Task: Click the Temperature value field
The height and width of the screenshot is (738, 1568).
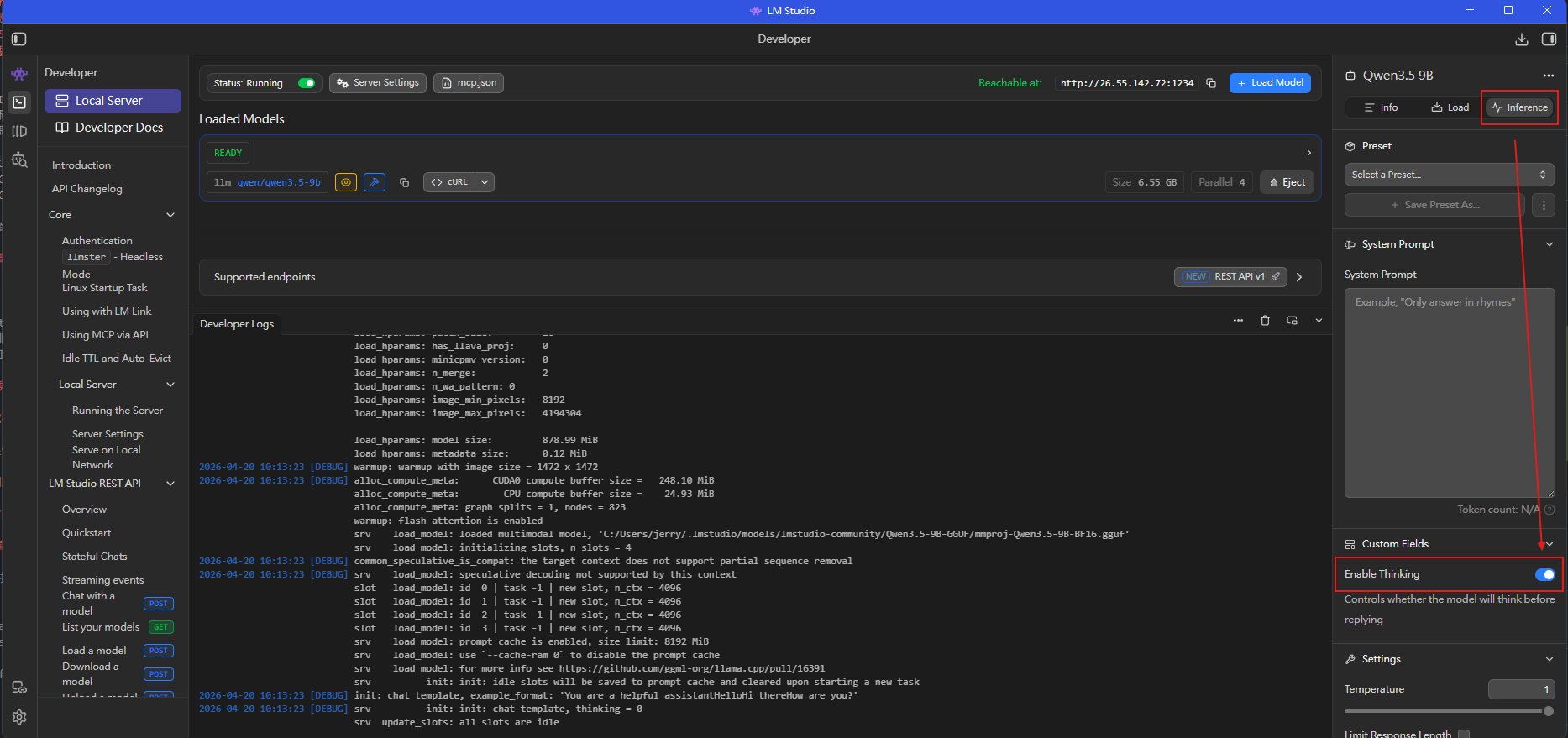Action: click(1521, 689)
